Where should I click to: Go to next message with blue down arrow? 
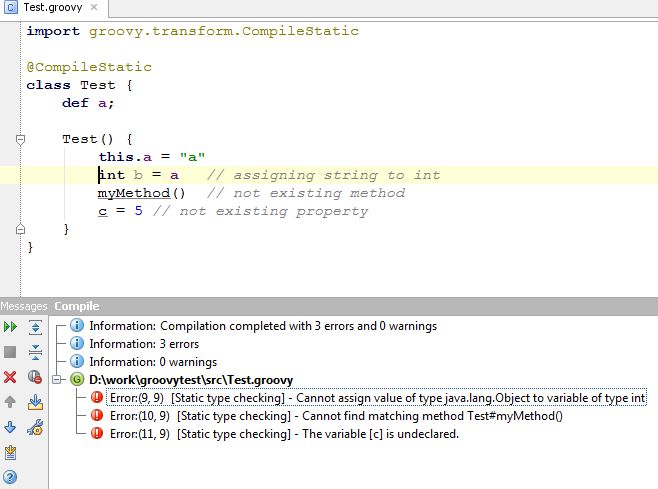tap(10, 427)
